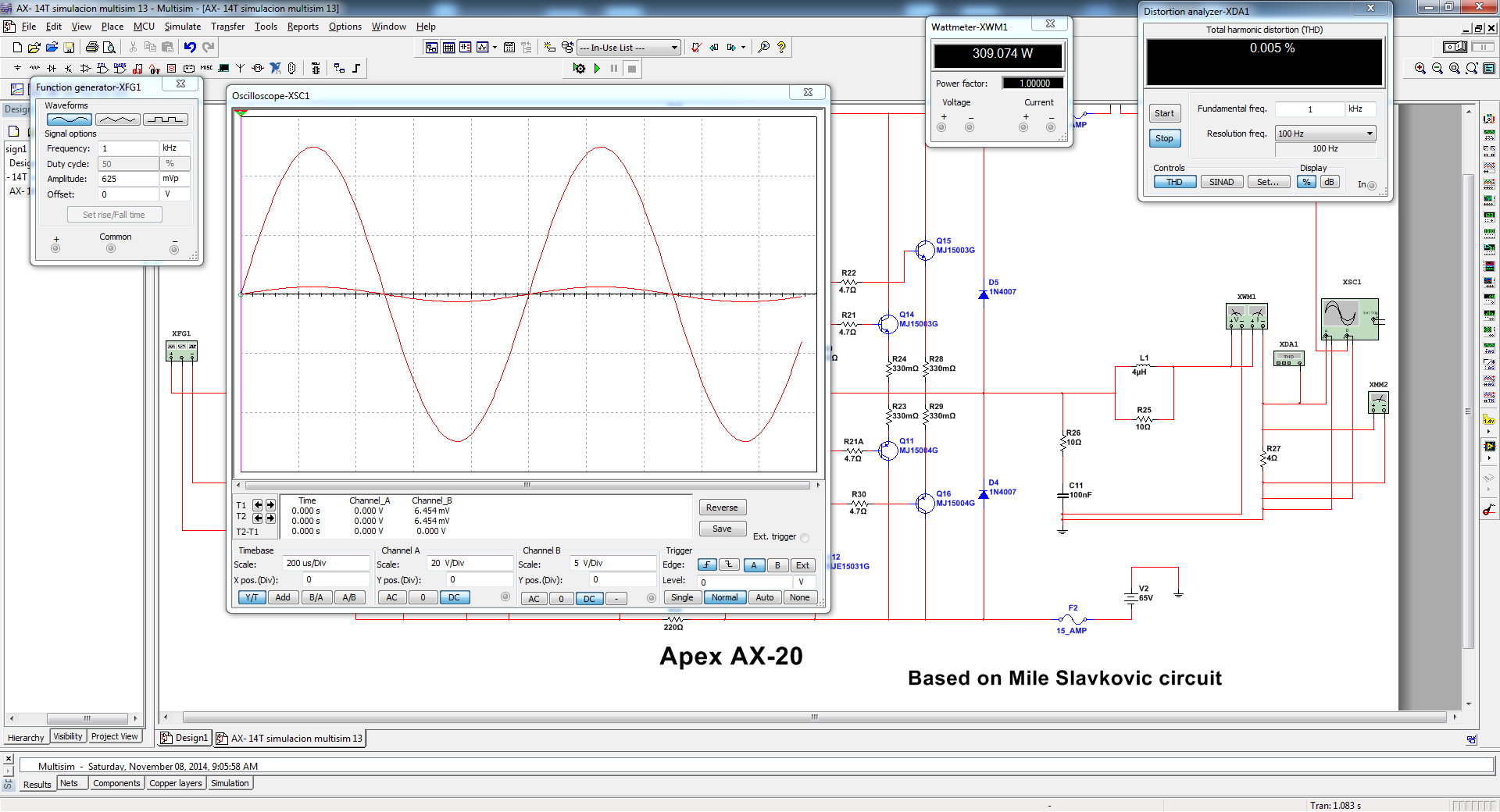Click Start in the Distortion analyzer

pyautogui.click(x=1164, y=113)
